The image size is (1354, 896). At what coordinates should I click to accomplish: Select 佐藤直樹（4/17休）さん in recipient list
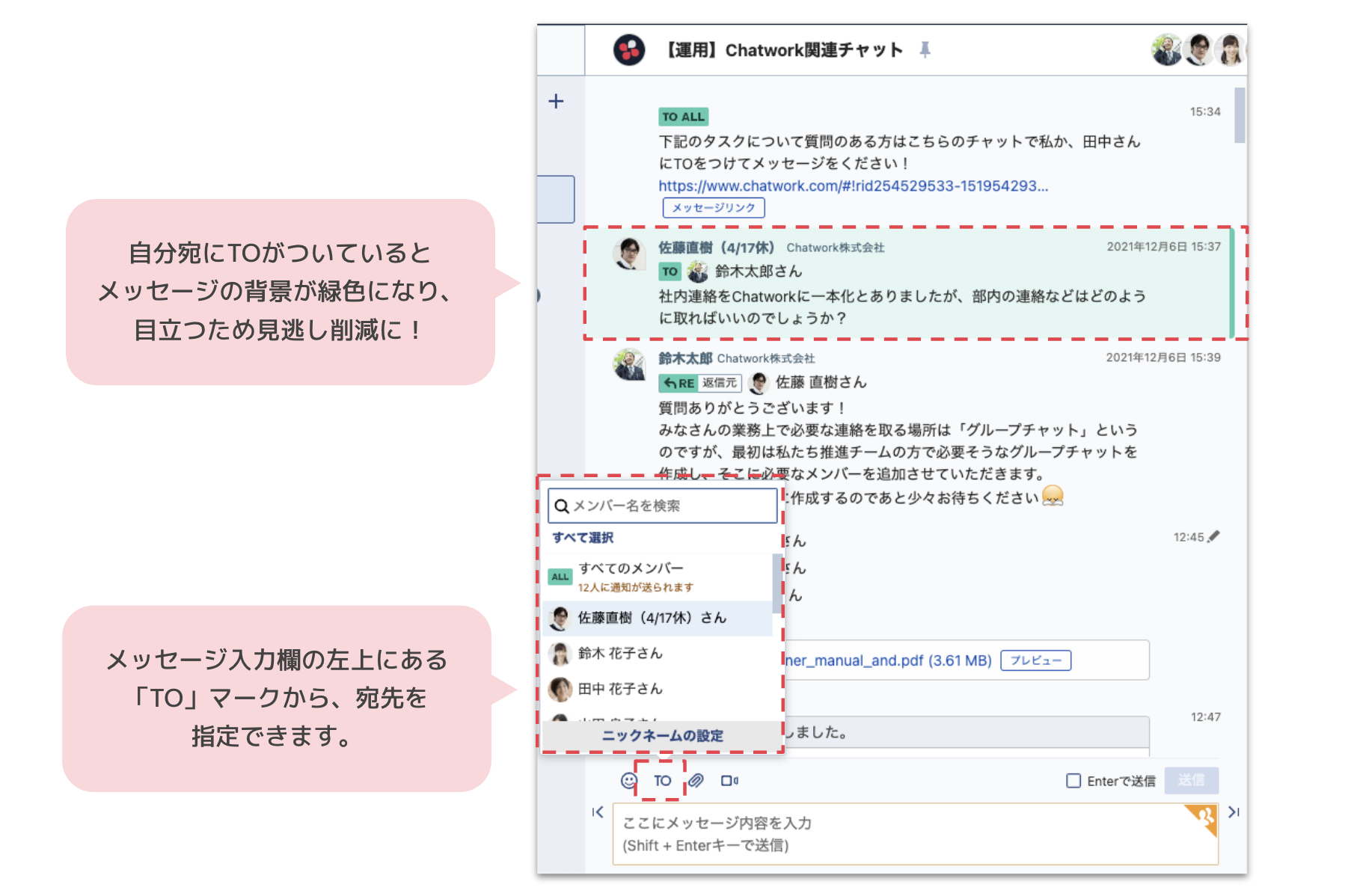pos(657,618)
